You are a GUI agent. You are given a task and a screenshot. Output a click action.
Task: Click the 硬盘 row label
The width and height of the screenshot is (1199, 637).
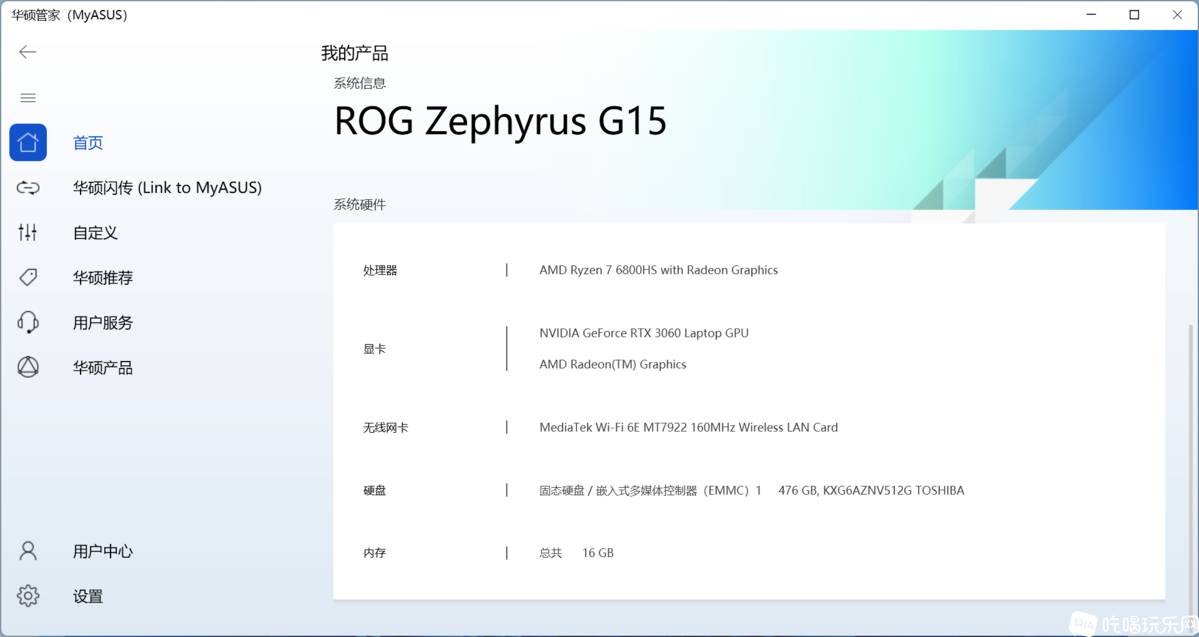point(375,490)
